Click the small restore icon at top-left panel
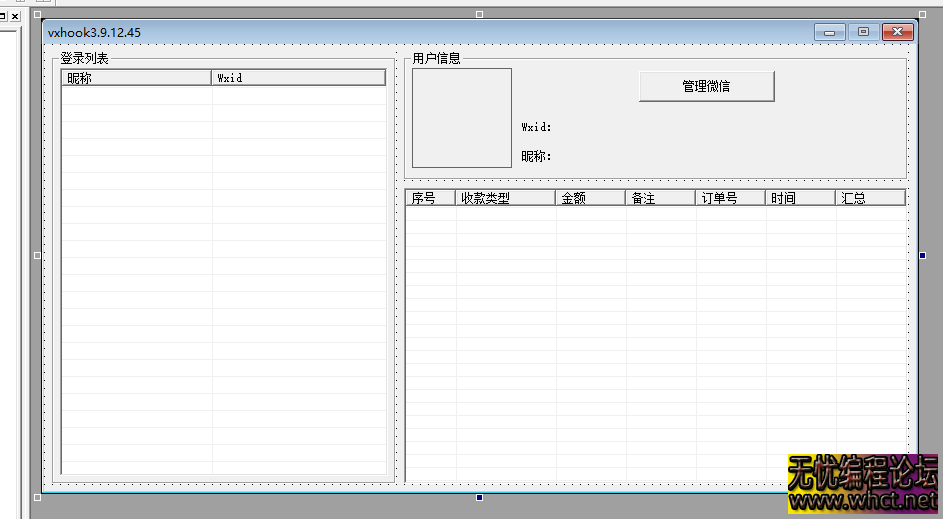The height and width of the screenshot is (519, 943). [x=3, y=17]
